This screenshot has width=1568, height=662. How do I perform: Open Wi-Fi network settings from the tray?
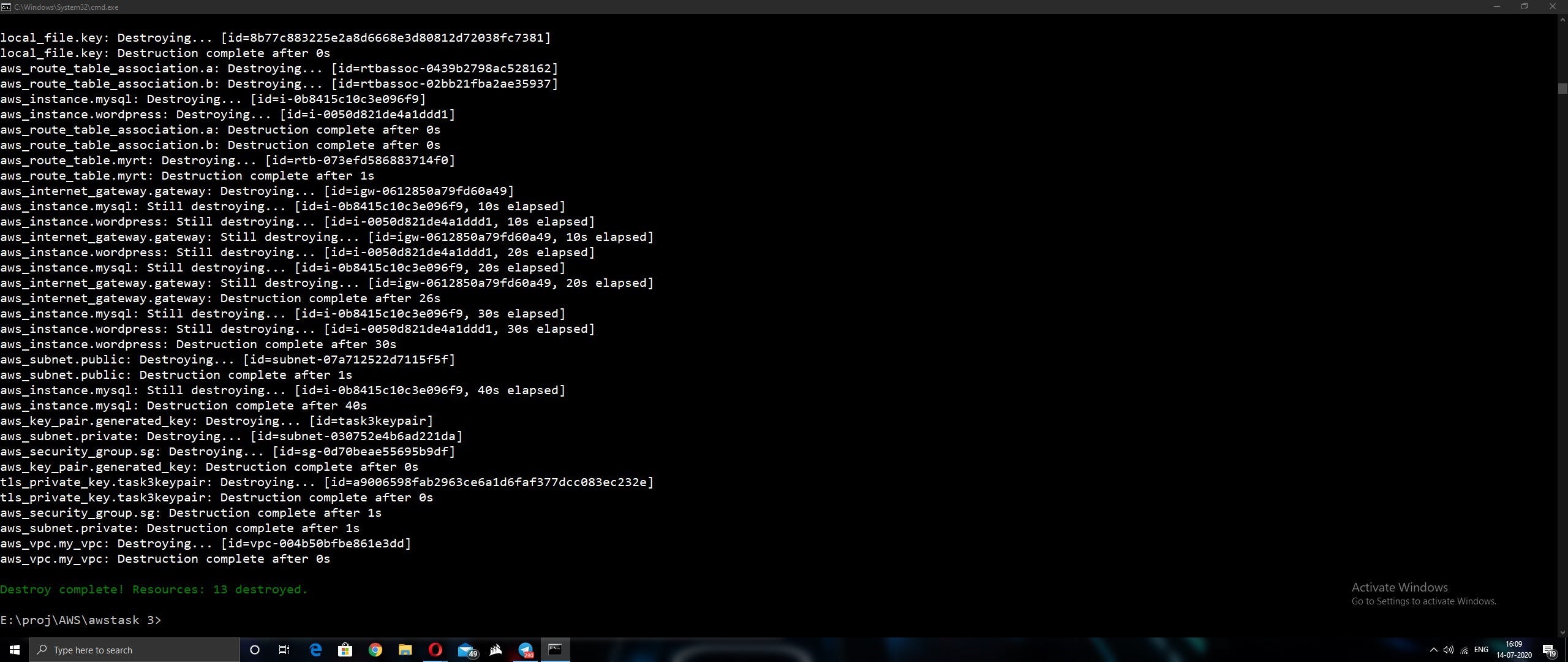click(1464, 650)
